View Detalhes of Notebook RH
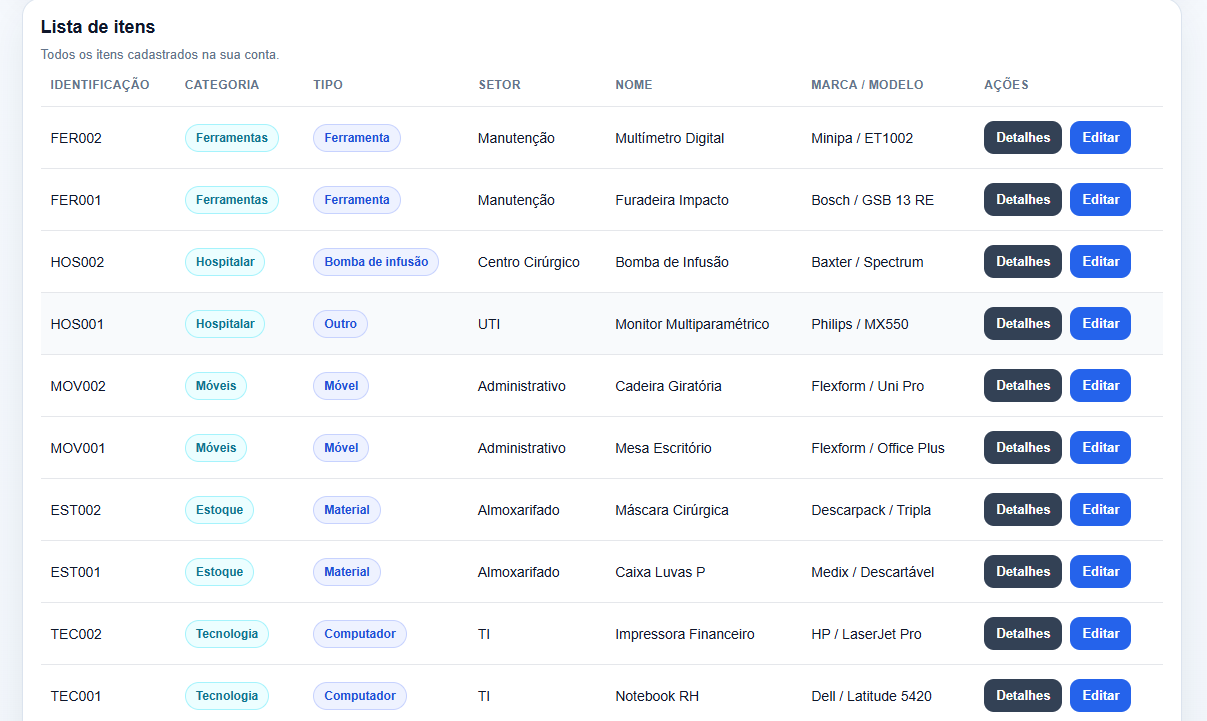 click(1023, 696)
